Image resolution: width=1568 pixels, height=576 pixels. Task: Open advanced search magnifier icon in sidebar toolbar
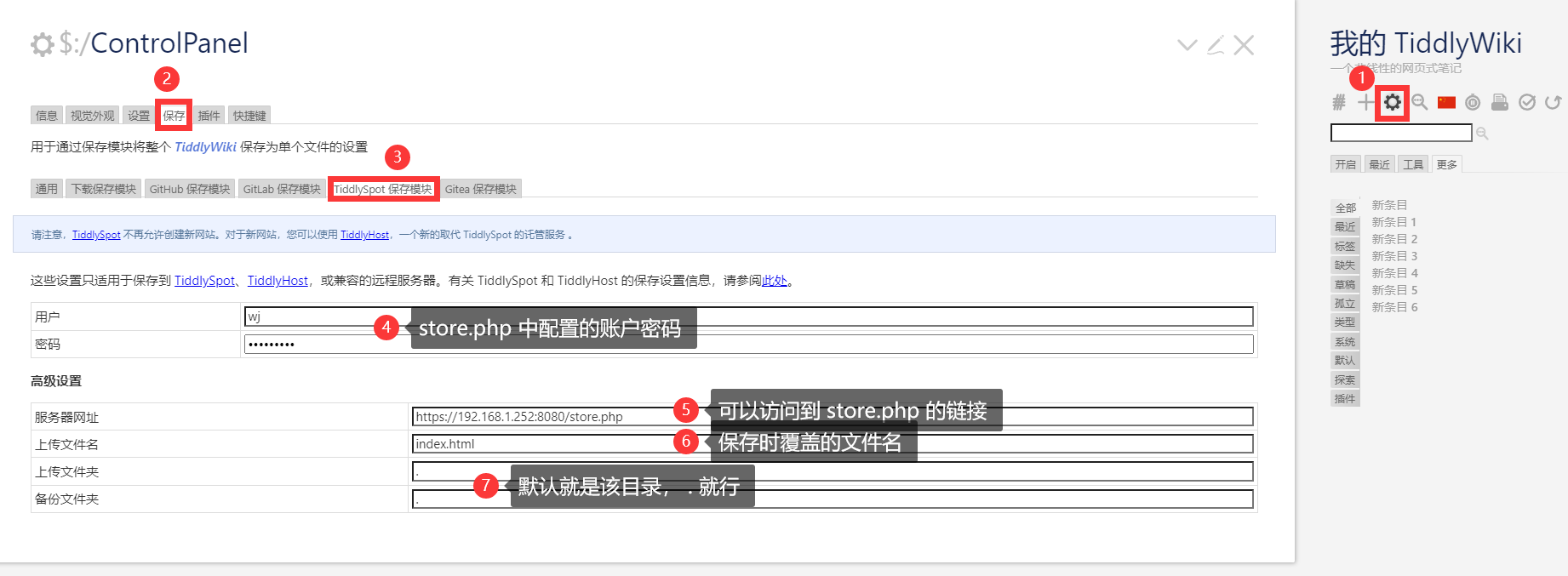click(1419, 103)
